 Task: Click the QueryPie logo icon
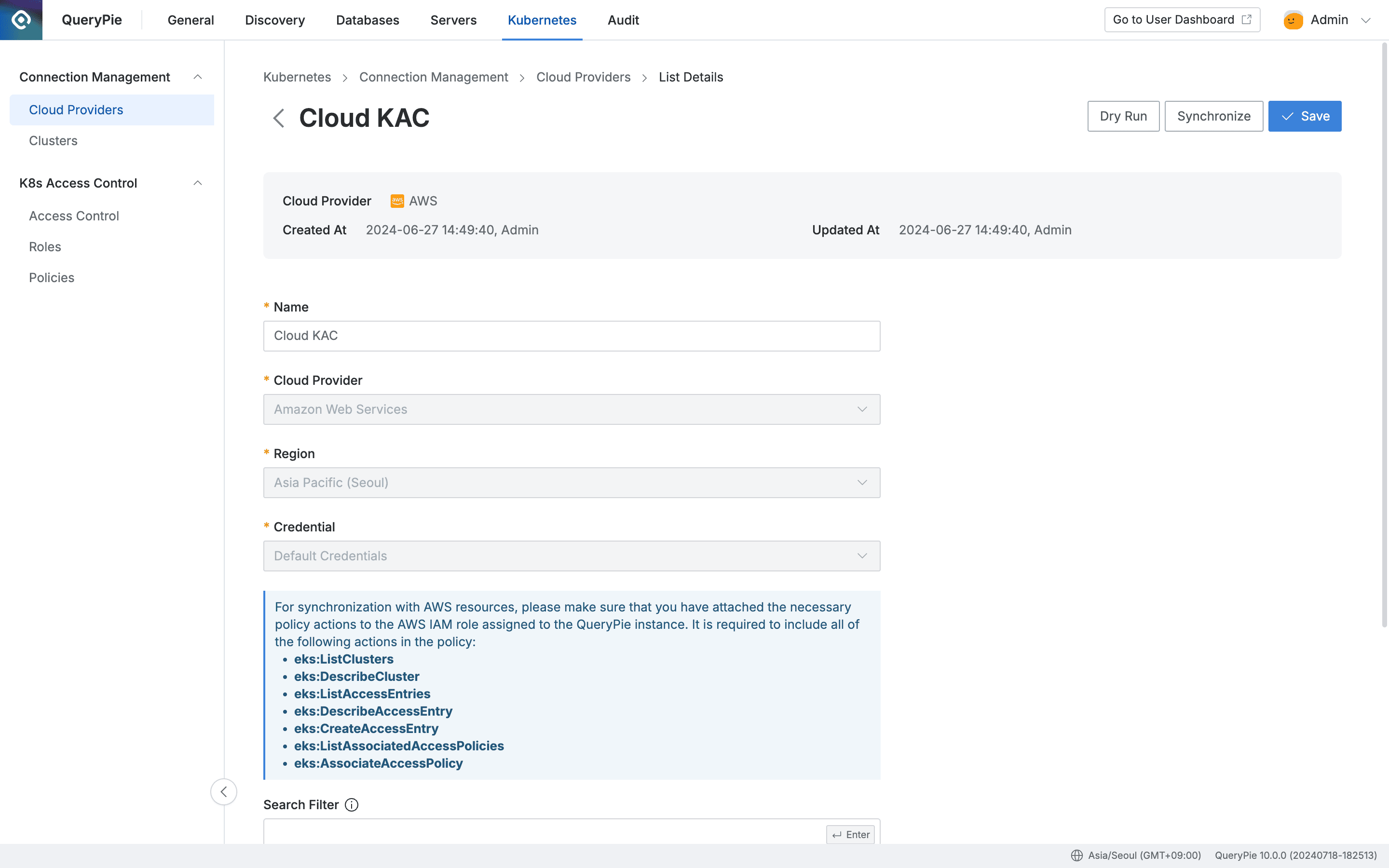tap(21, 19)
